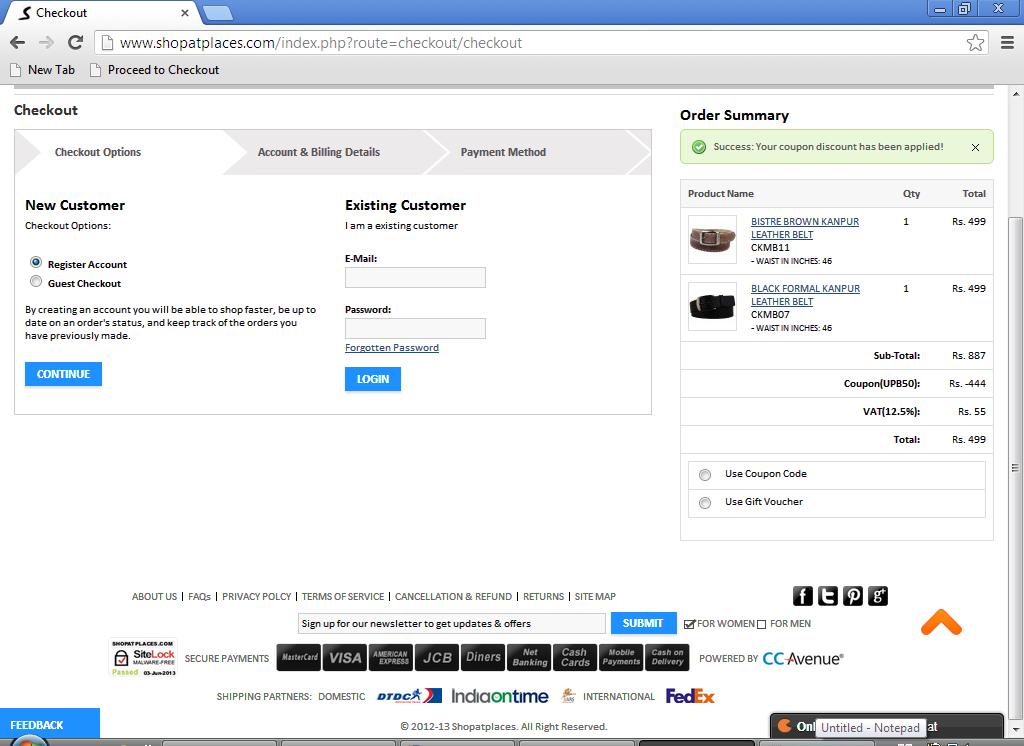Expand the Use Coupon Code option
Viewport: 1024px width, 746px height.
point(705,475)
